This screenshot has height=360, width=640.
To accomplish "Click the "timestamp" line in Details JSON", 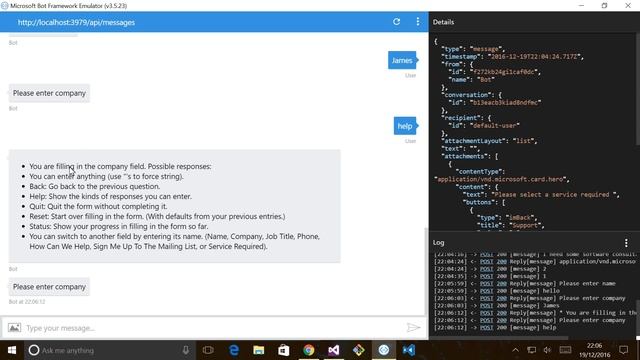I will click(512, 57).
